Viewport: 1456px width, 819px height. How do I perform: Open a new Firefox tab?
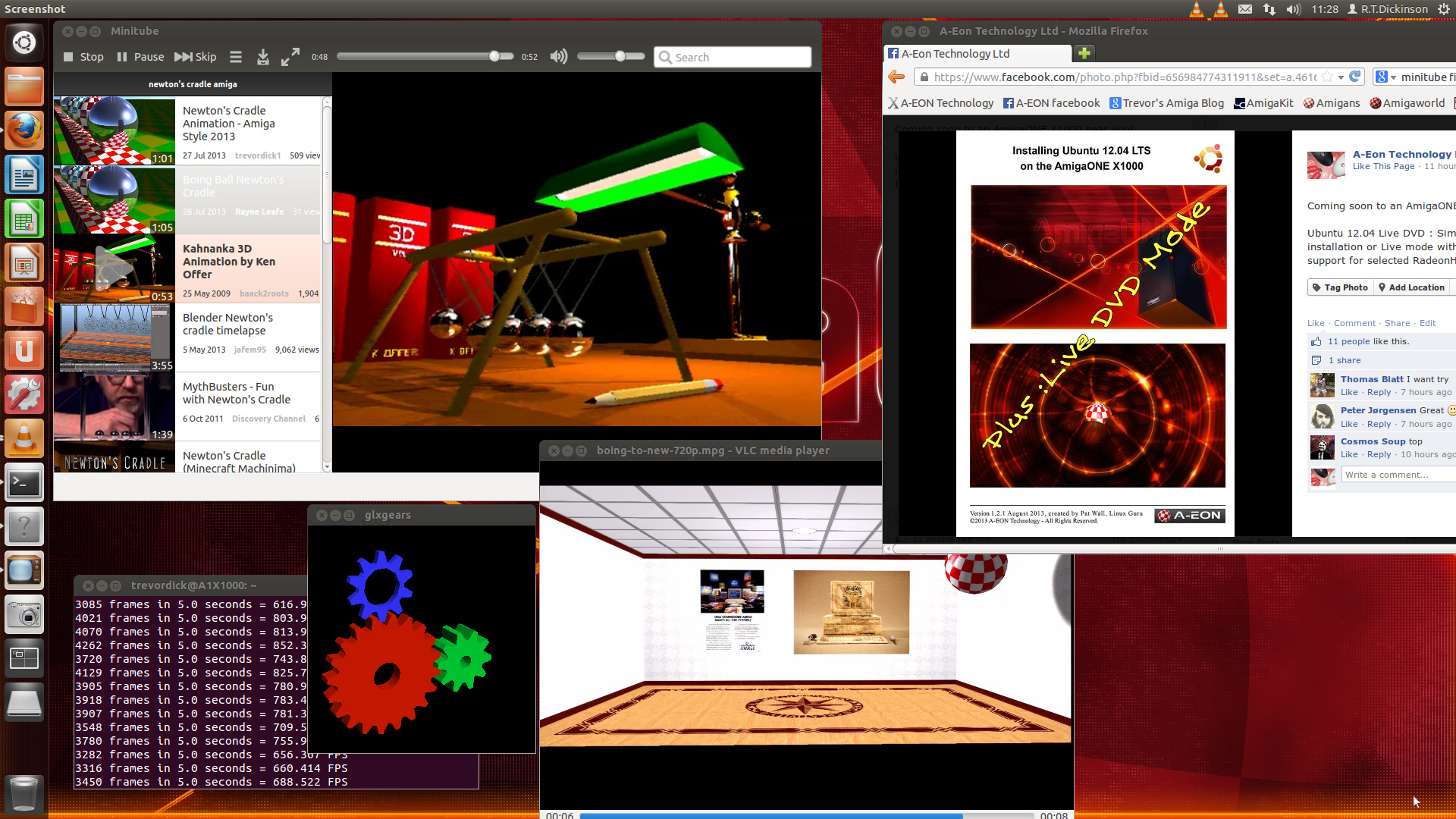tap(1084, 53)
